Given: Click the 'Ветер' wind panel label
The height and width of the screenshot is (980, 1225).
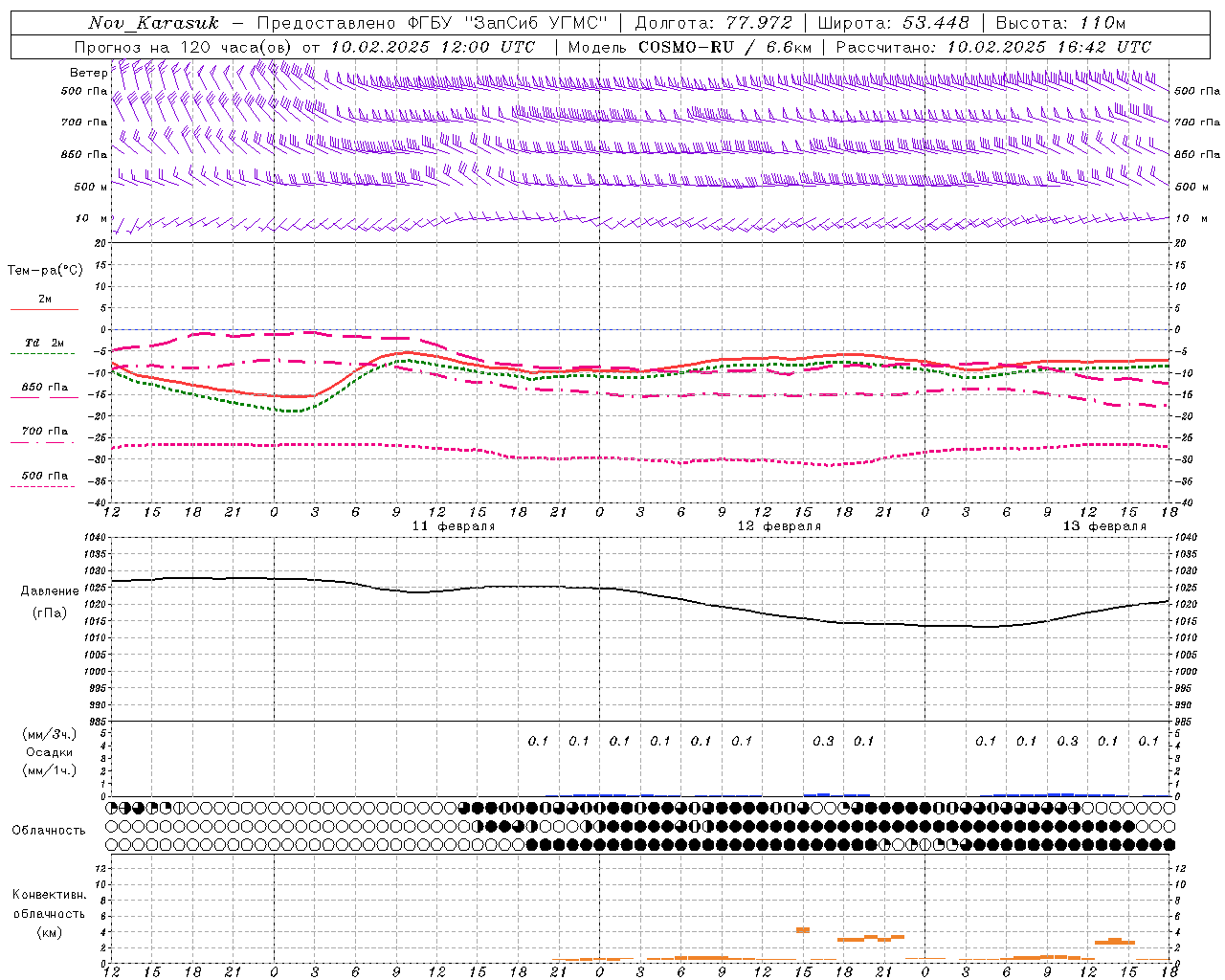Looking at the screenshot, I should (89, 73).
